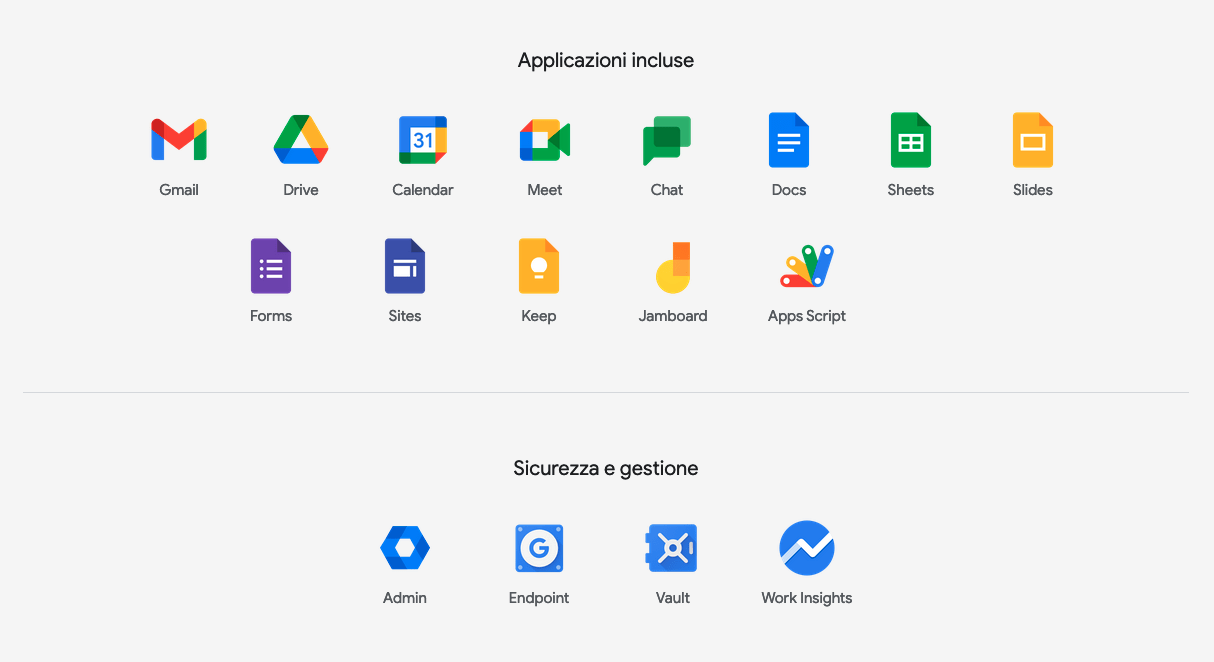Select the "Work Insights" label text

[x=807, y=598]
